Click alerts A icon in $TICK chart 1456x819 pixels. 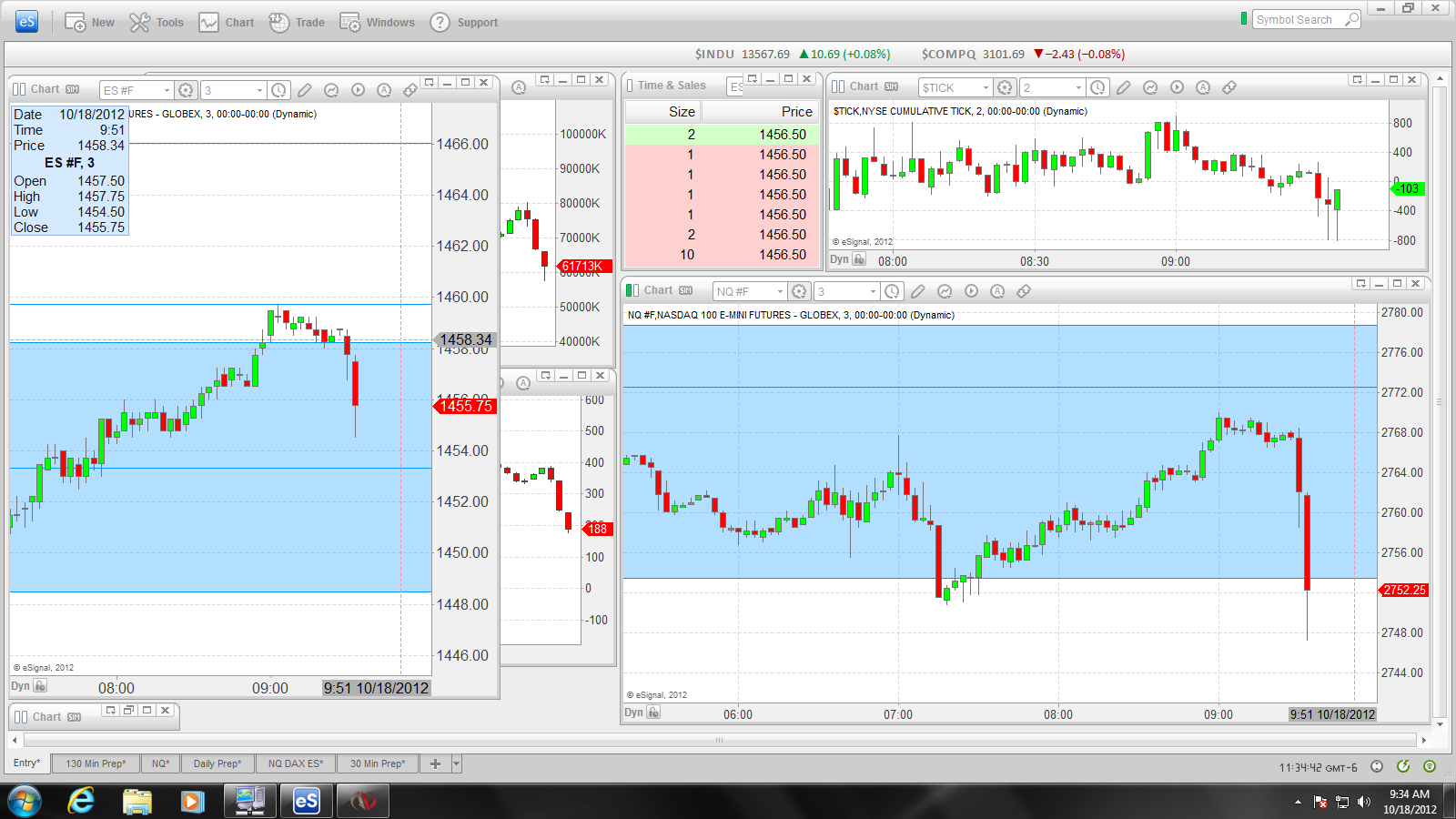click(1203, 87)
